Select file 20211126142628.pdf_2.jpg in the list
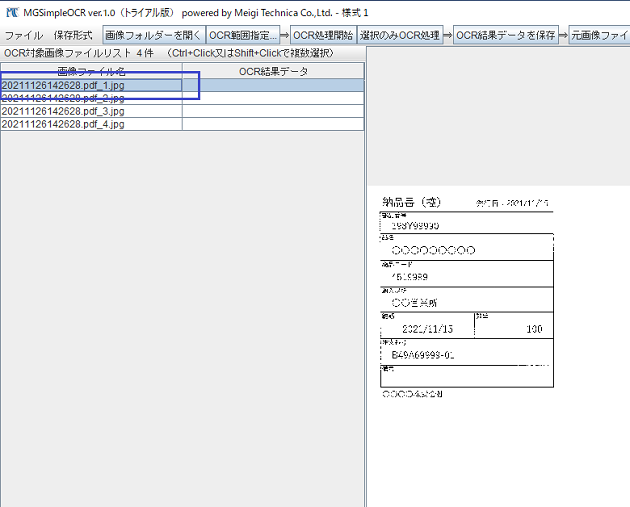Screen dimensions: 630x507 point(63,99)
